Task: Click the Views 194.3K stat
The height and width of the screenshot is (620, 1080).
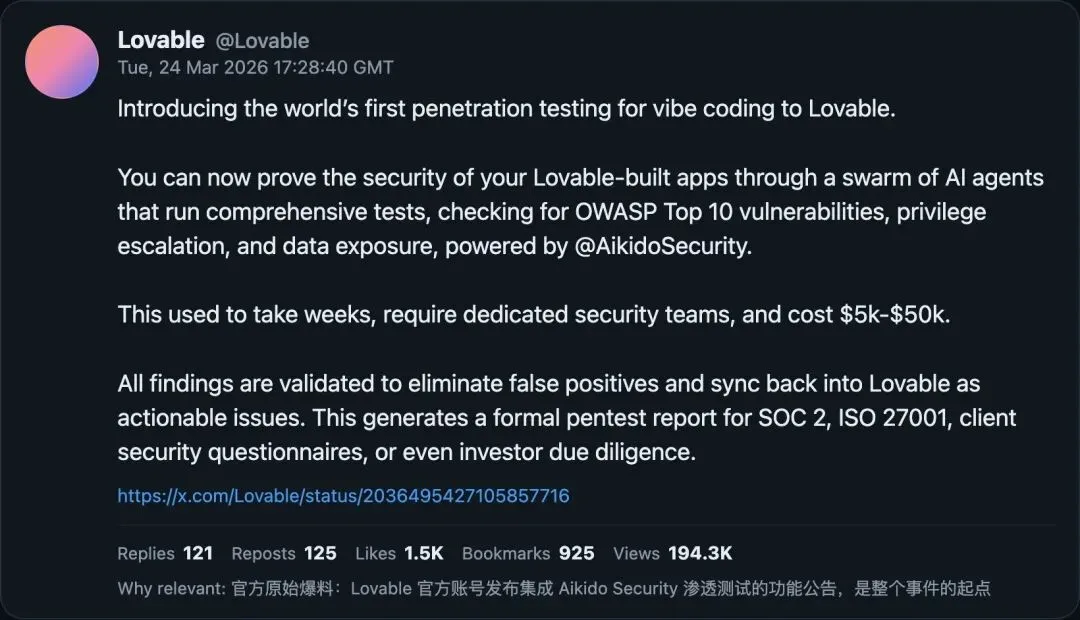Action: click(x=672, y=553)
